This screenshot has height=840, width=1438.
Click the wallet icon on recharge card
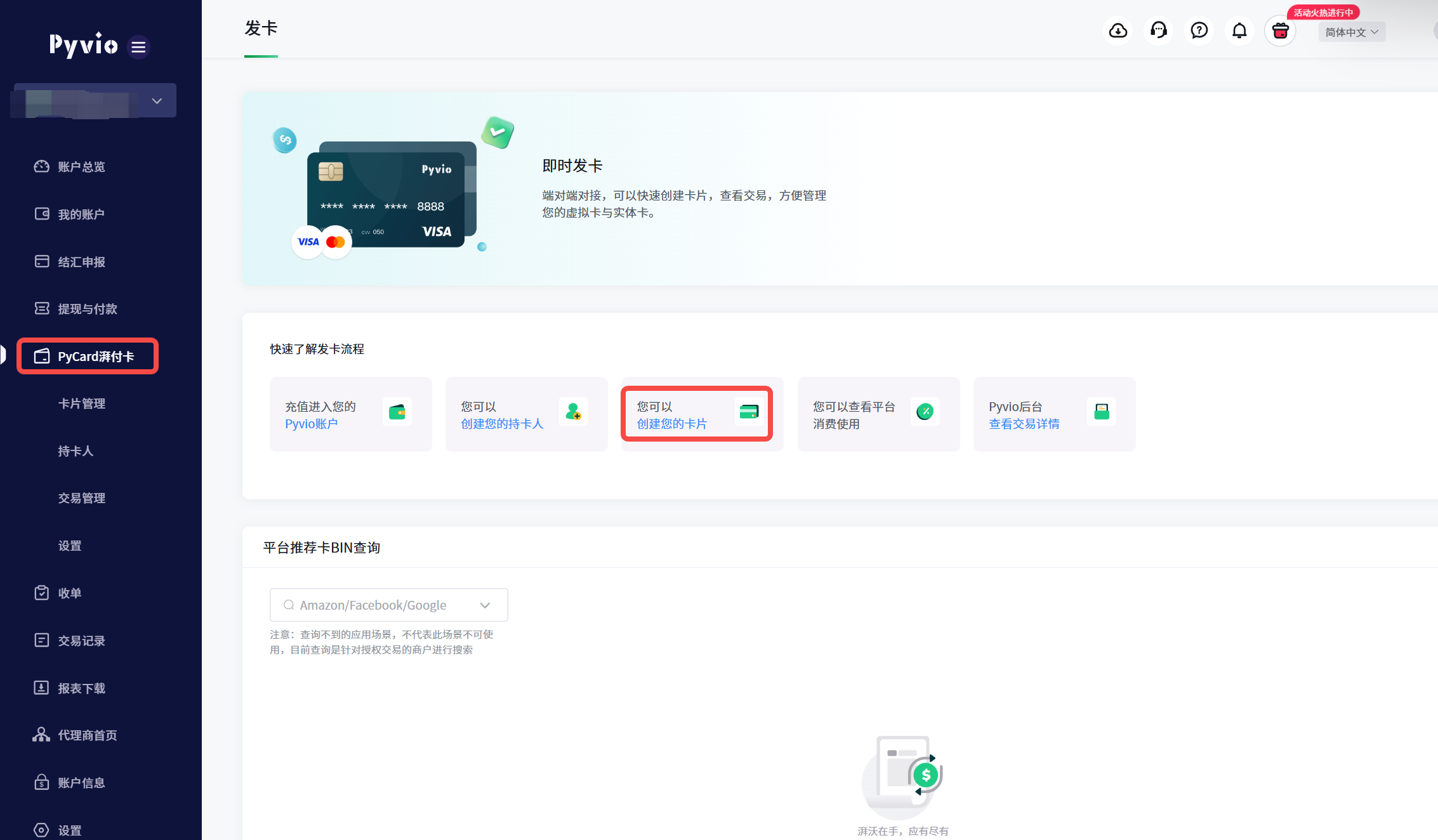pyautogui.click(x=397, y=412)
